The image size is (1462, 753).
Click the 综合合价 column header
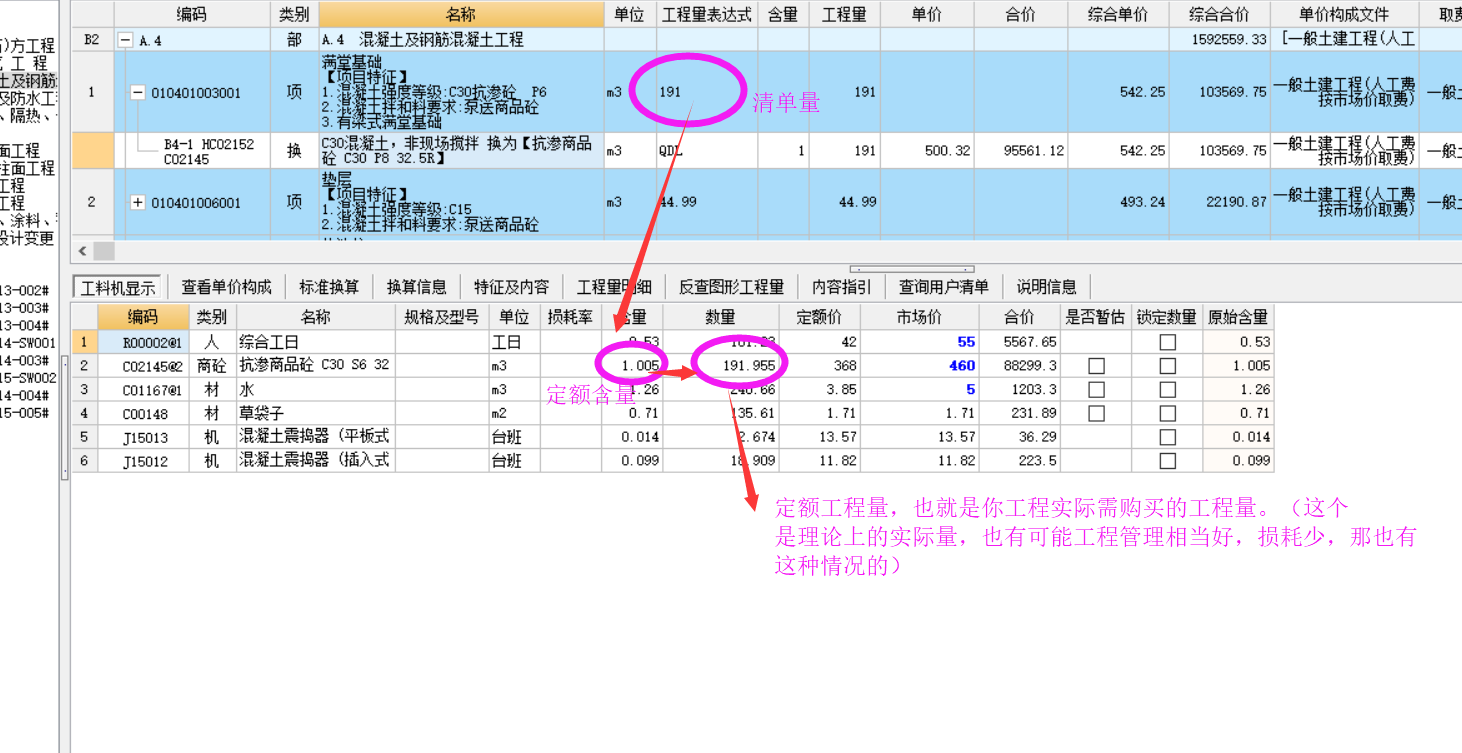[1219, 15]
